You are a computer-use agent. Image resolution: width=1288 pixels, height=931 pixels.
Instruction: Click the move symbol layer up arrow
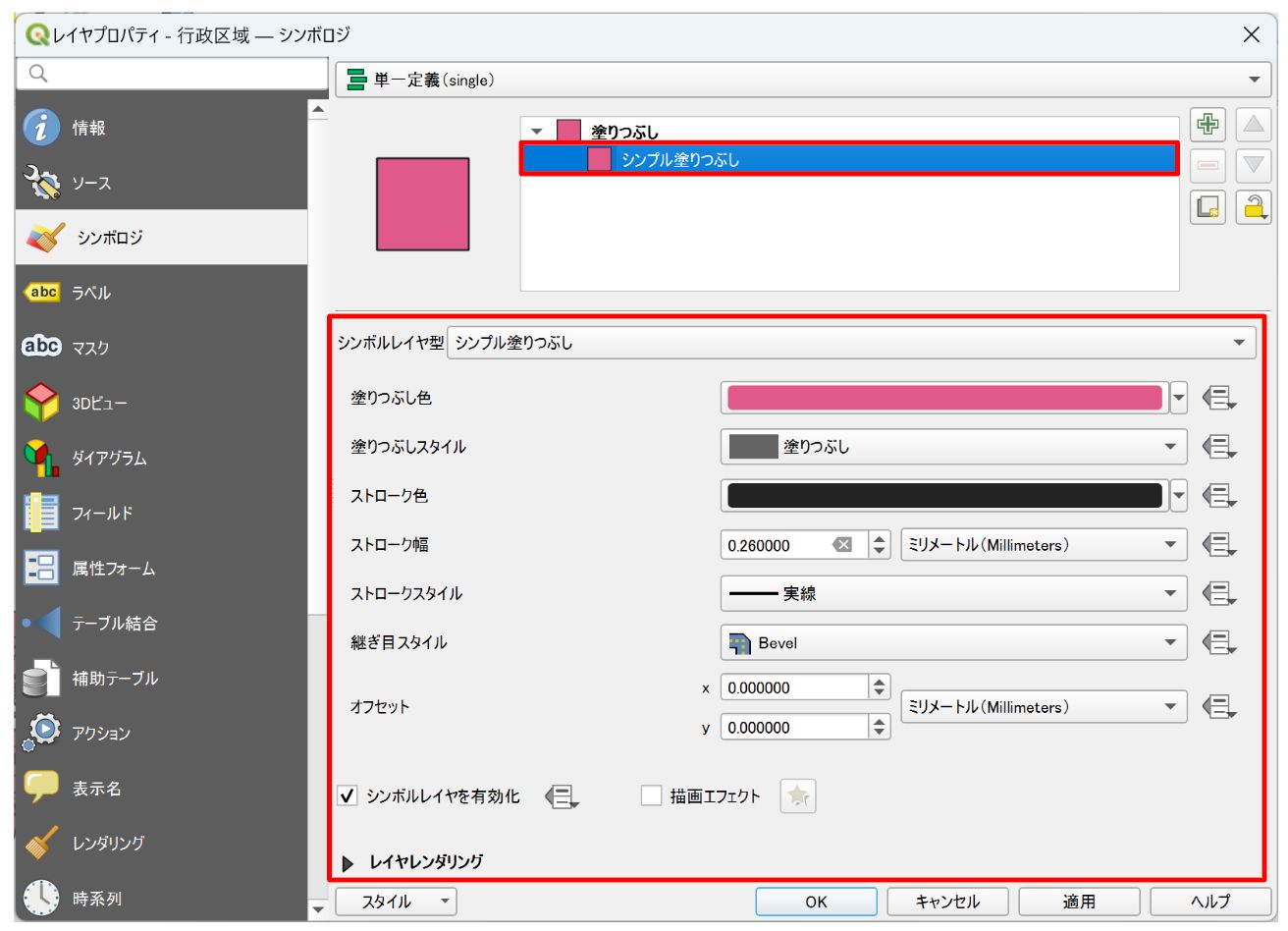[x=1253, y=125]
